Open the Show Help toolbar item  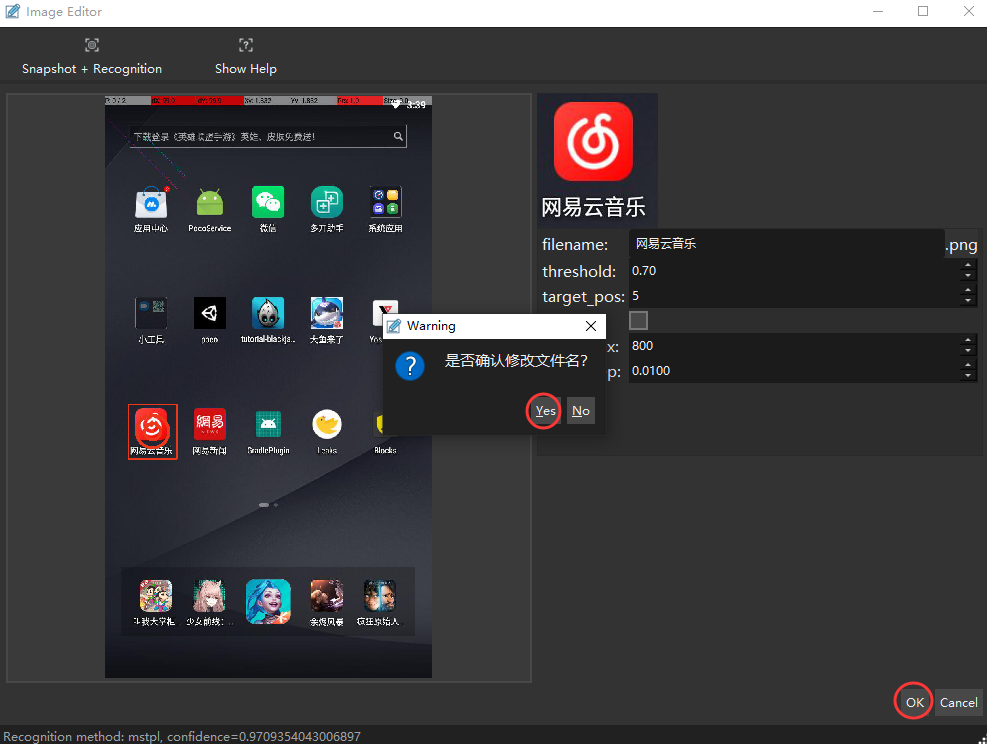coord(245,57)
